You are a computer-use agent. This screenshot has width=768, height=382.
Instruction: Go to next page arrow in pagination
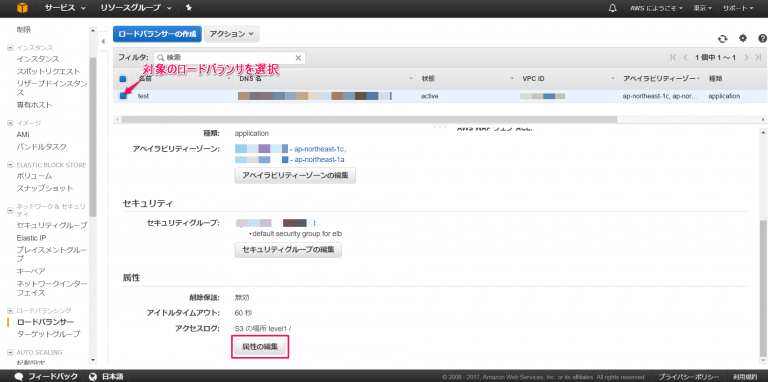(x=746, y=58)
